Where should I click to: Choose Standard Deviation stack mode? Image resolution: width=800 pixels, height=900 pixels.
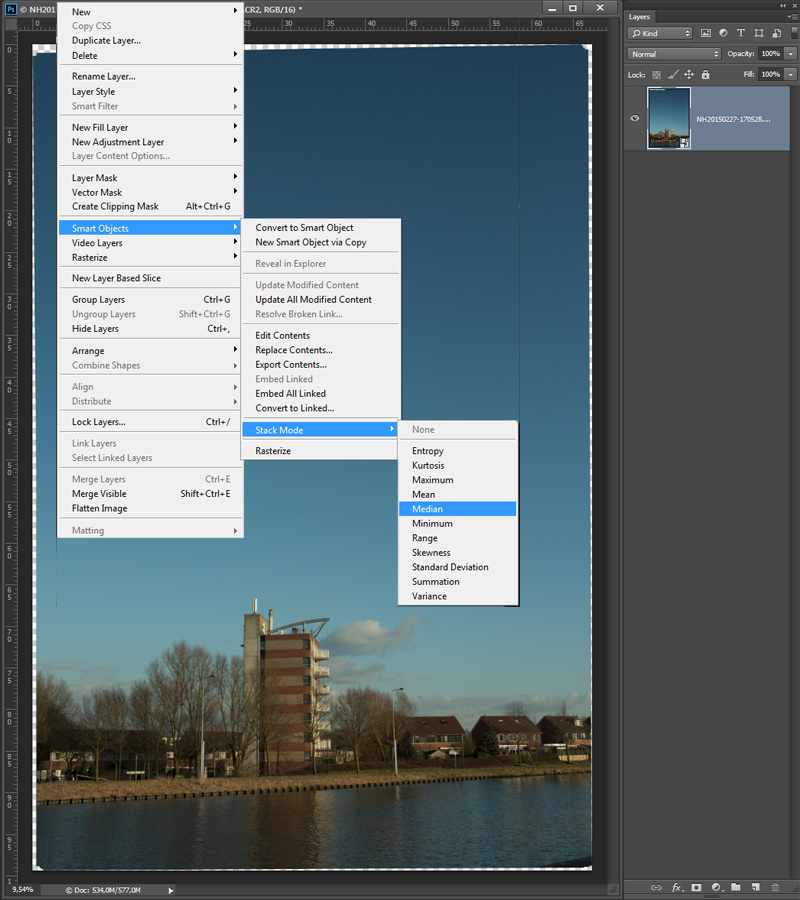457,567
